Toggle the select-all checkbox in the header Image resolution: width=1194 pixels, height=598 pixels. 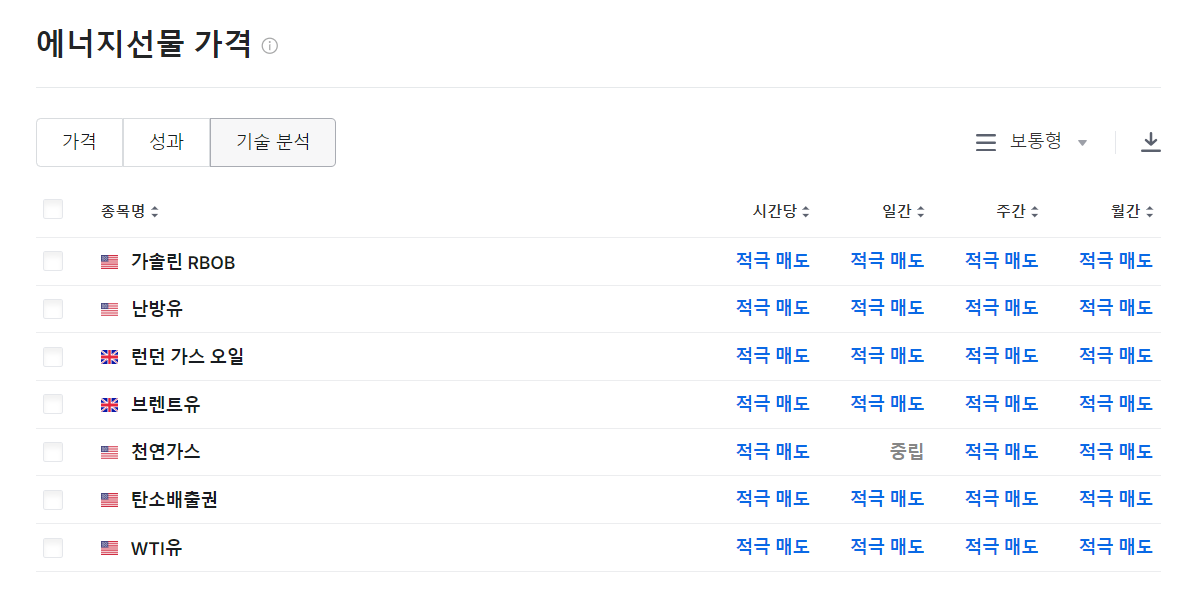(x=53, y=209)
